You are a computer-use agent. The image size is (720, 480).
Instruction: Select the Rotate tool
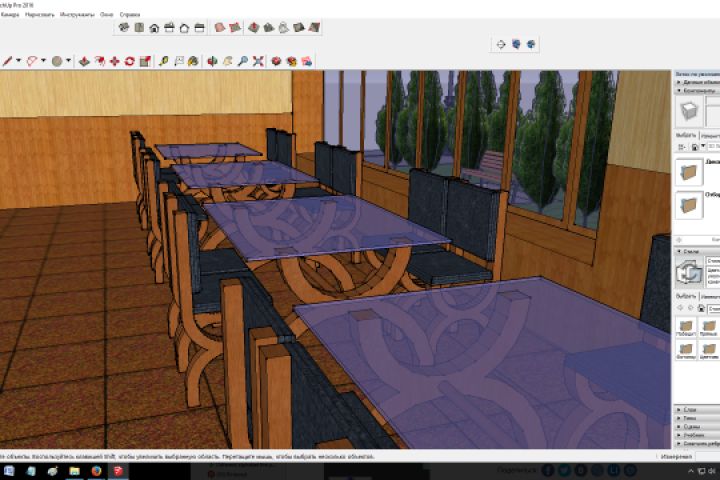pos(129,61)
